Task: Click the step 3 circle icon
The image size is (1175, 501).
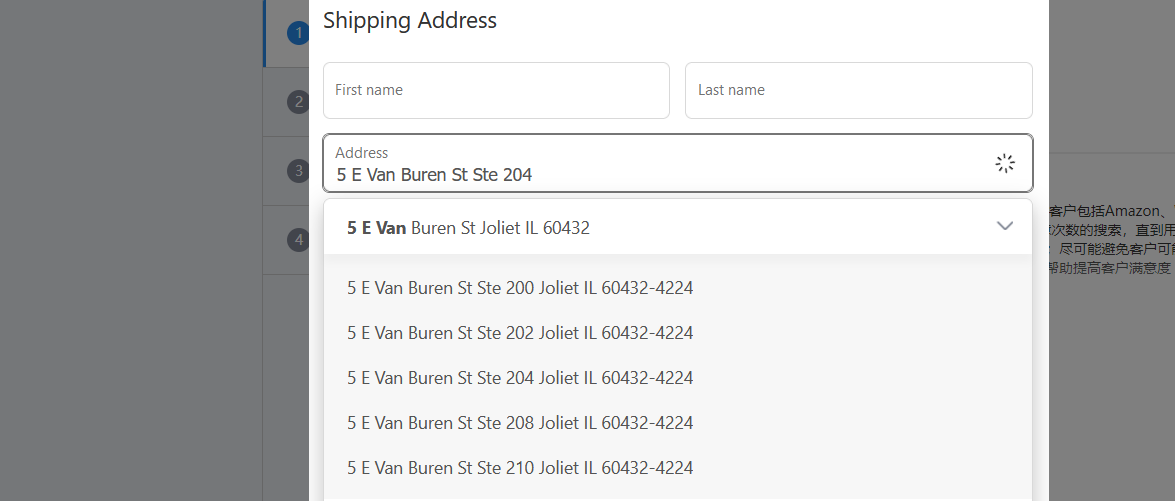Action: (x=297, y=171)
